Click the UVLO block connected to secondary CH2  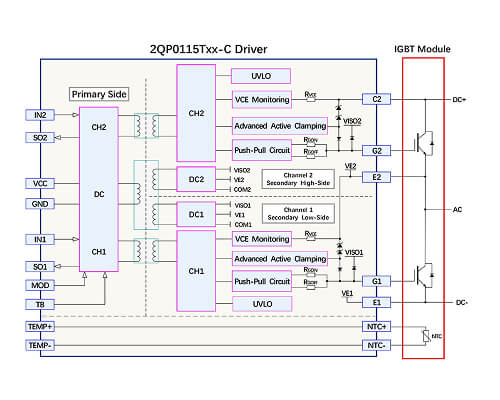261,76
